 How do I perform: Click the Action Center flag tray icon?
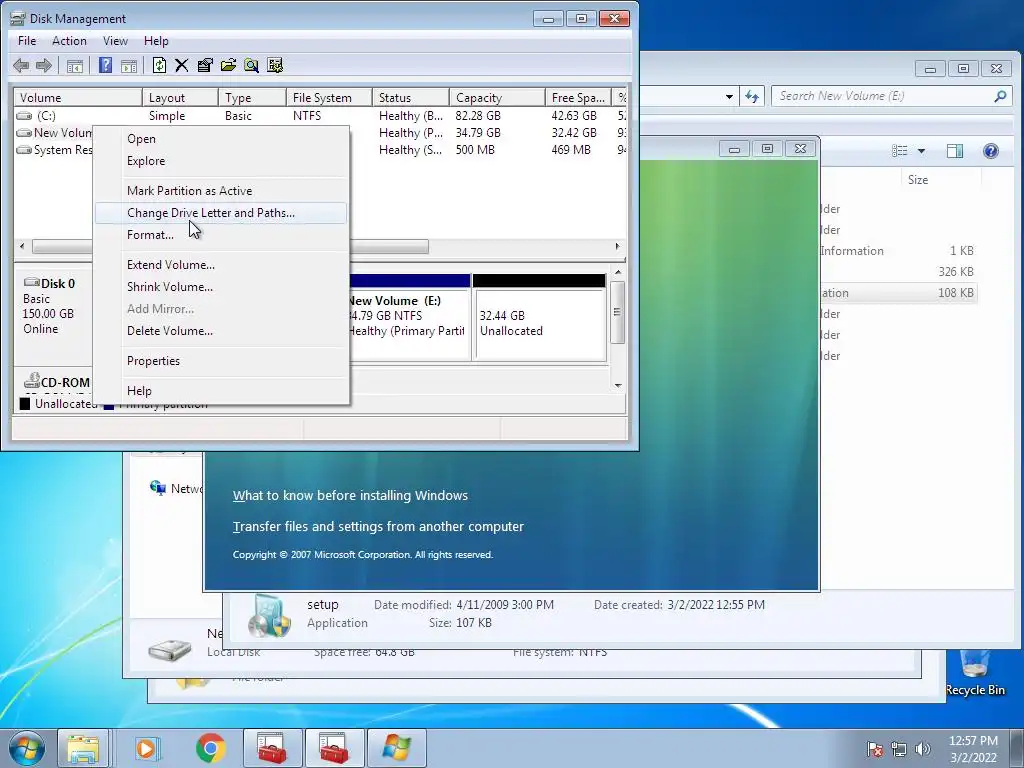[x=875, y=749]
